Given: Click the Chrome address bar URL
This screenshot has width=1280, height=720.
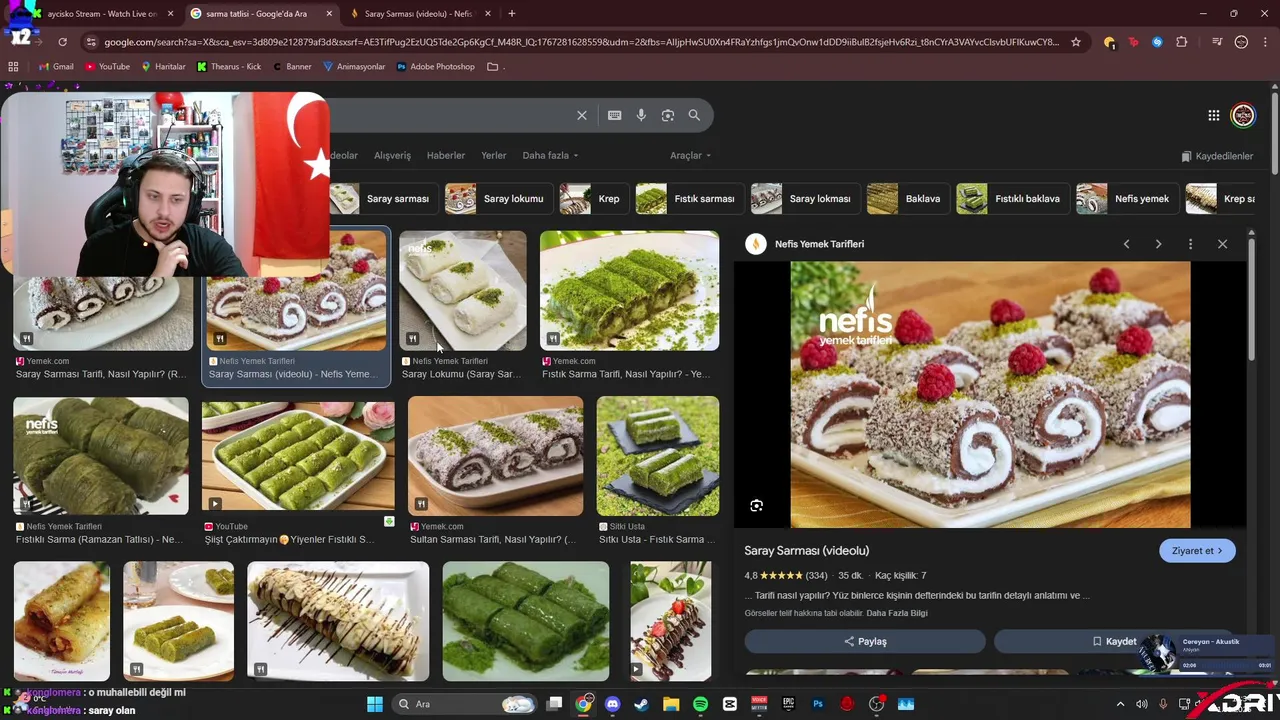Looking at the screenshot, I should (x=580, y=42).
